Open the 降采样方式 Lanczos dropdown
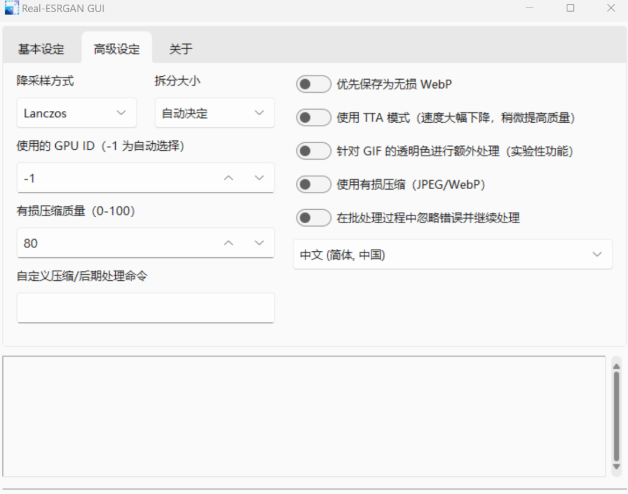 76,113
